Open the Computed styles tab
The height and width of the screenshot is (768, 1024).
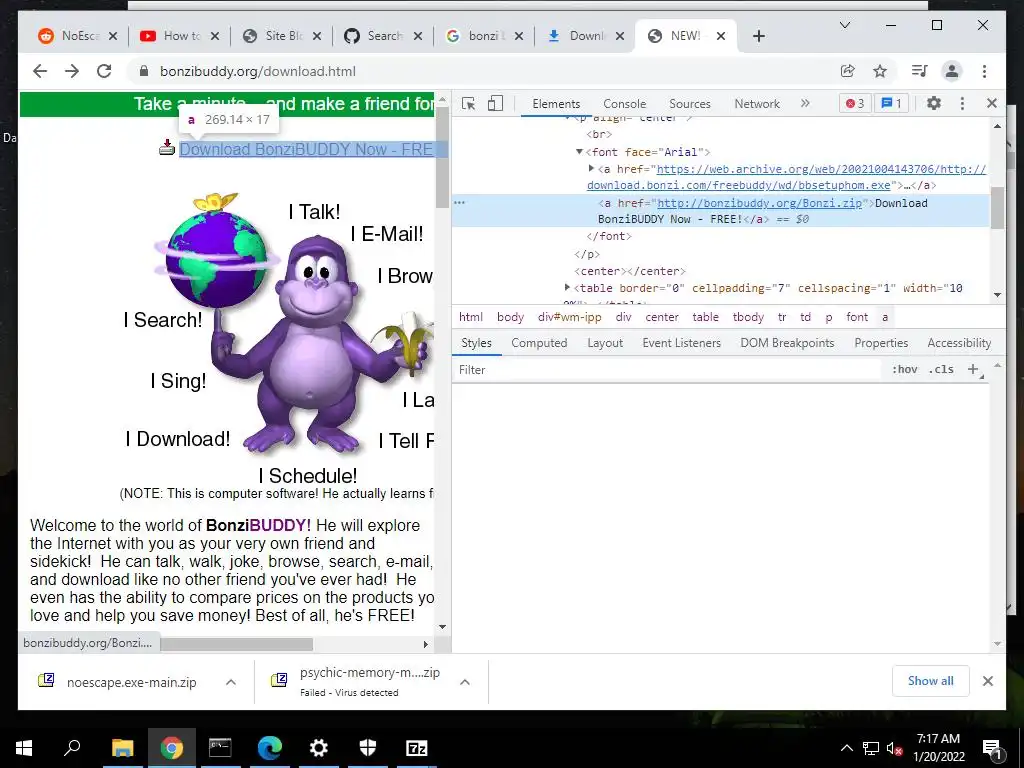pos(539,343)
